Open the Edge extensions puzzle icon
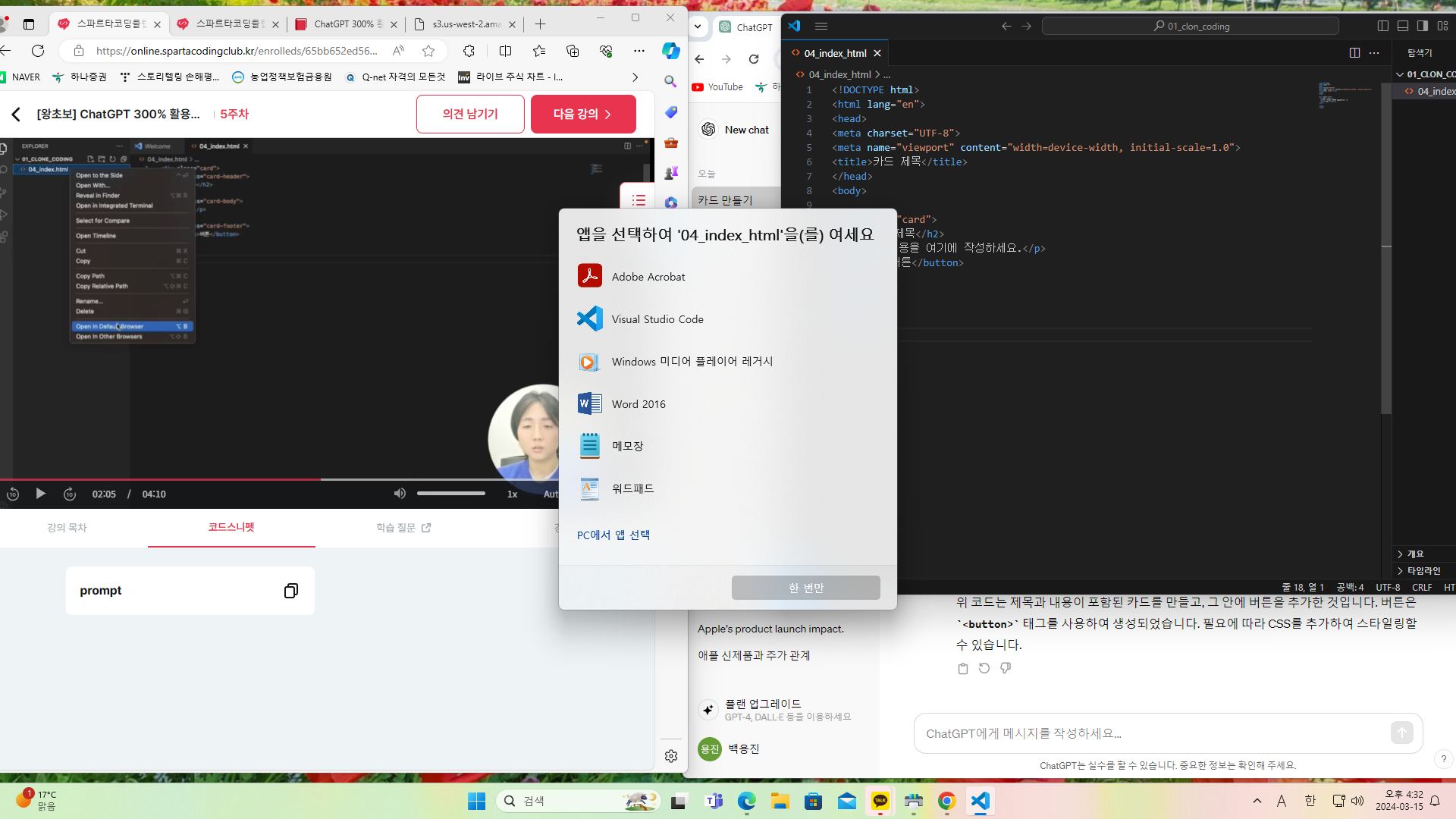This screenshot has height=819, width=1456. pyautogui.click(x=469, y=51)
